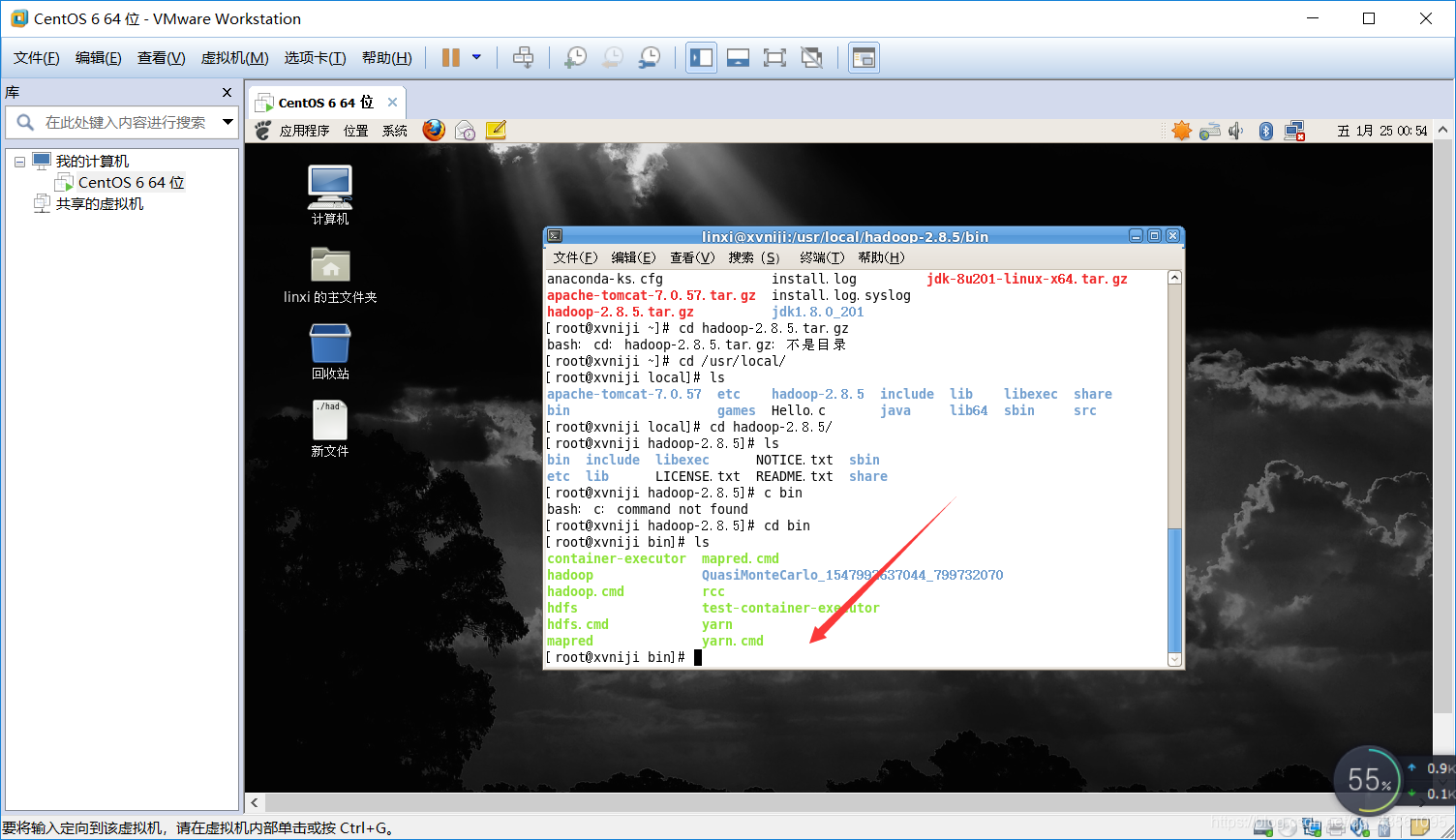Open the GNOME 位置 menu

[355, 131]
